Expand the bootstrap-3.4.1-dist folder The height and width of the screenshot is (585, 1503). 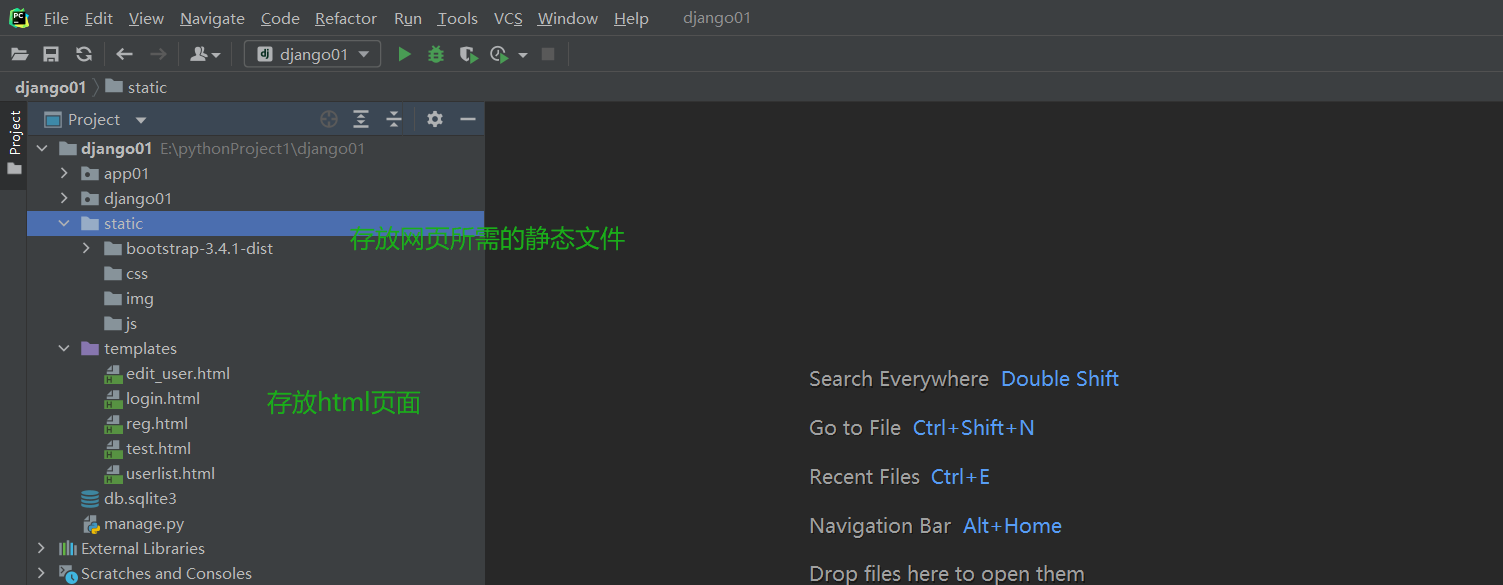pos(86,248)
